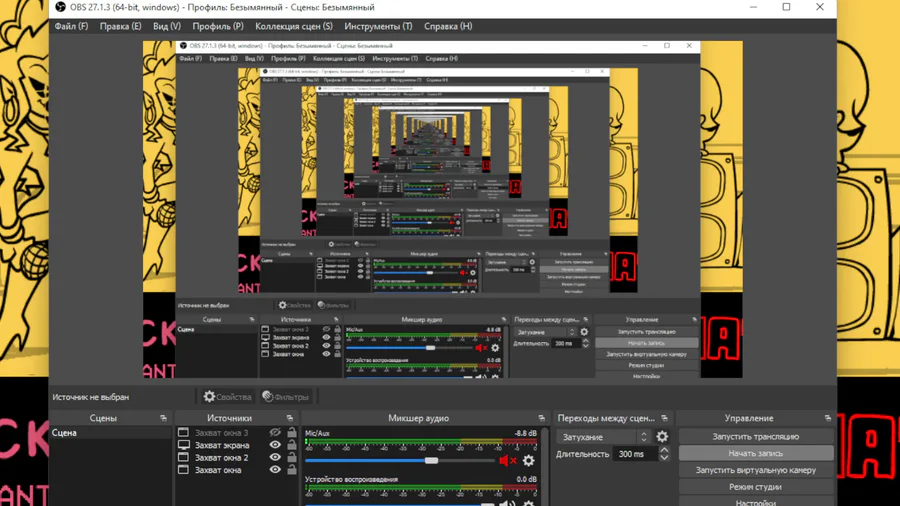In nested preview, toggle eye of Захват окна
The image size is (900, 506).
(x=326, y=354)
